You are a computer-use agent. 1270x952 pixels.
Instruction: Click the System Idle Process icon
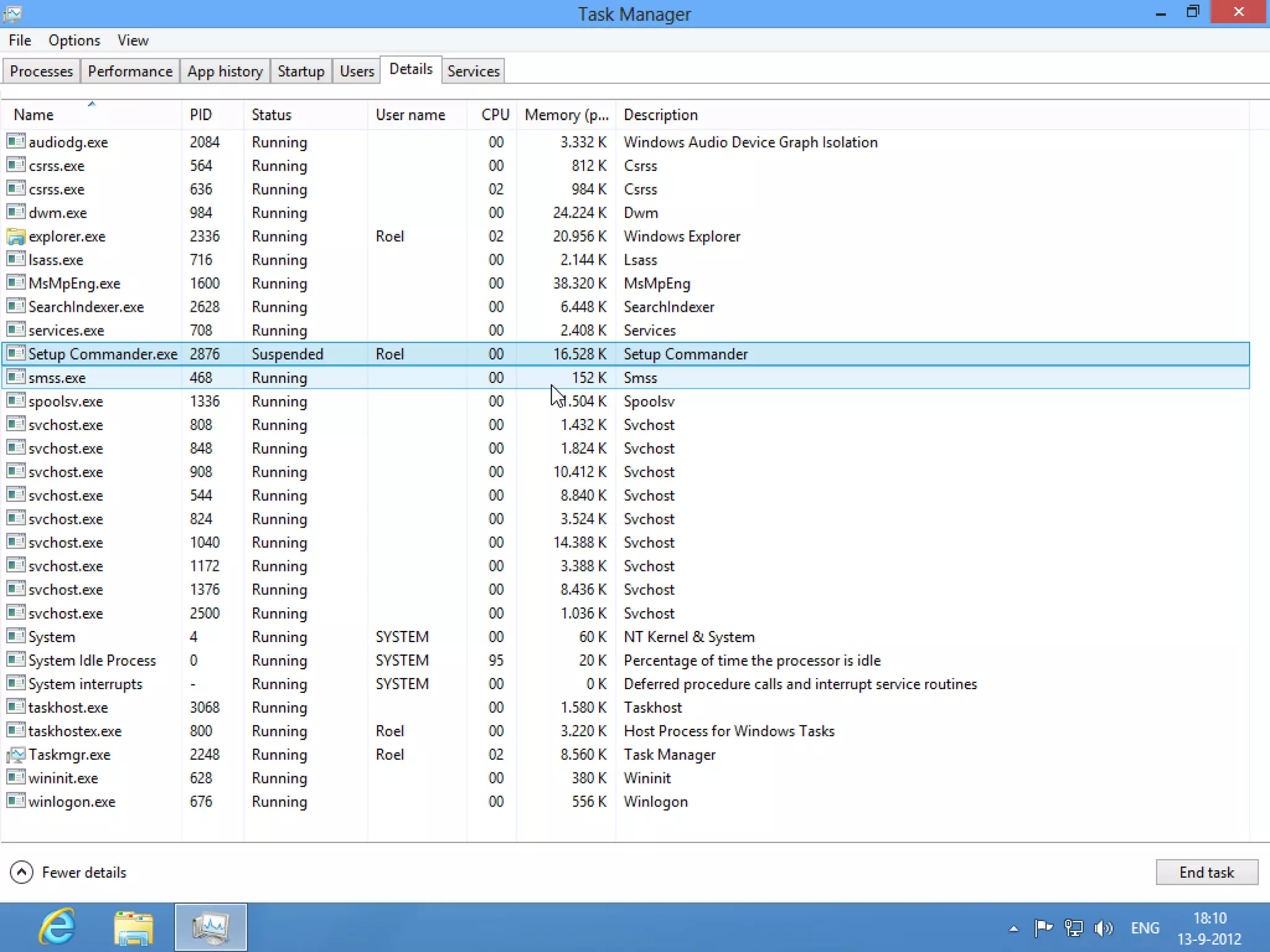click(16, 659)
